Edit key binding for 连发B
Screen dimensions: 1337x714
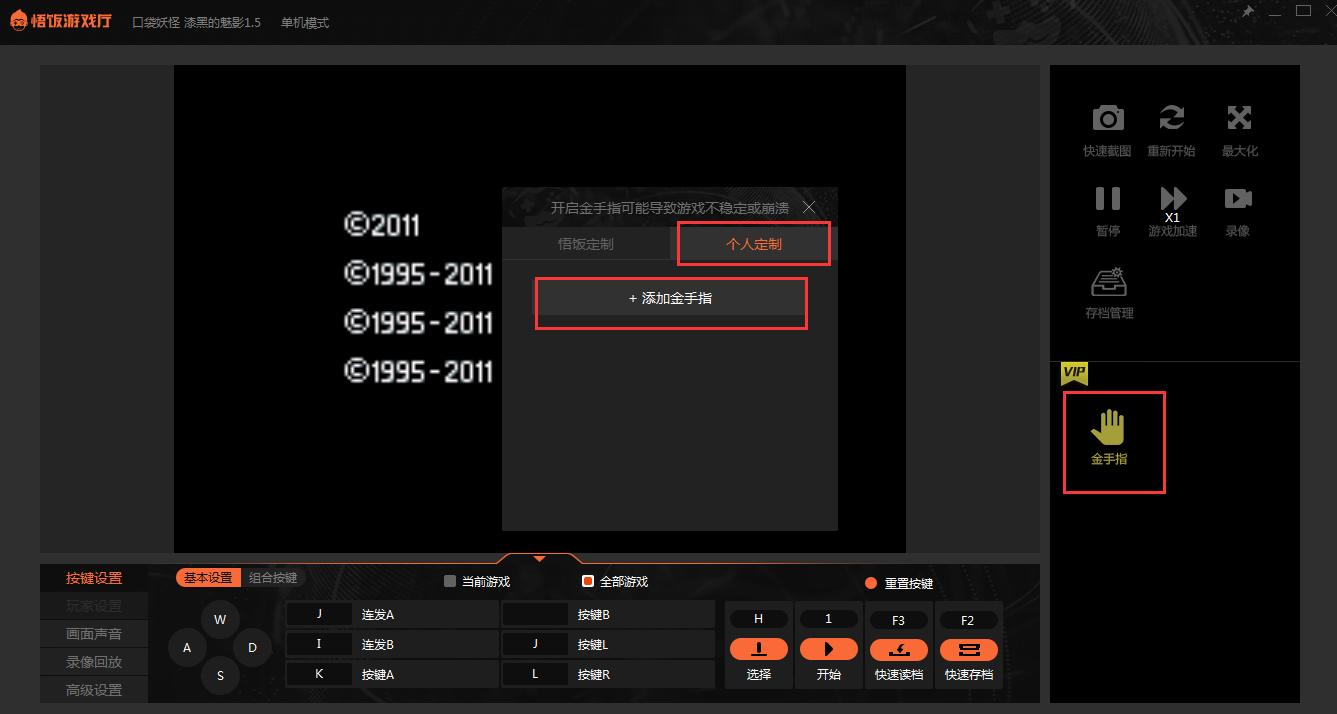tap(319, 644)
